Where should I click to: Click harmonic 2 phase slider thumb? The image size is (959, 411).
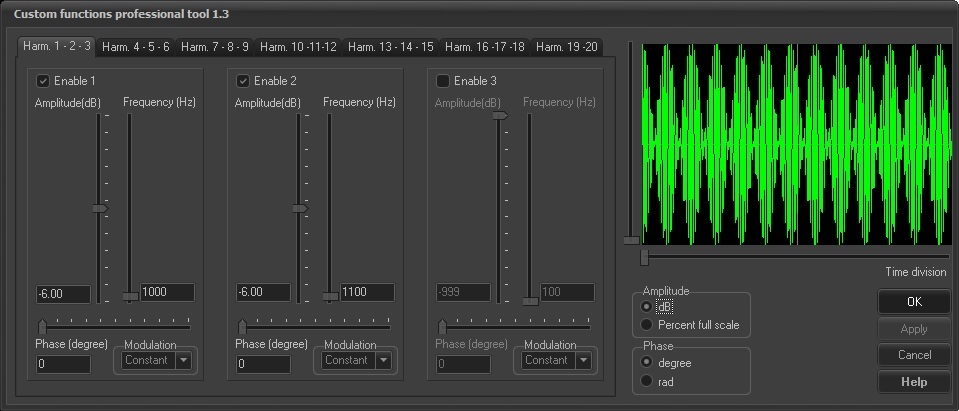click(242, 327)
